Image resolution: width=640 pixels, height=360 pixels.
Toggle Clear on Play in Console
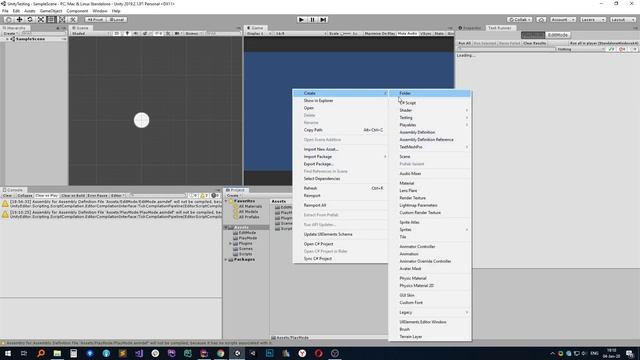click(x=47, y=196)
